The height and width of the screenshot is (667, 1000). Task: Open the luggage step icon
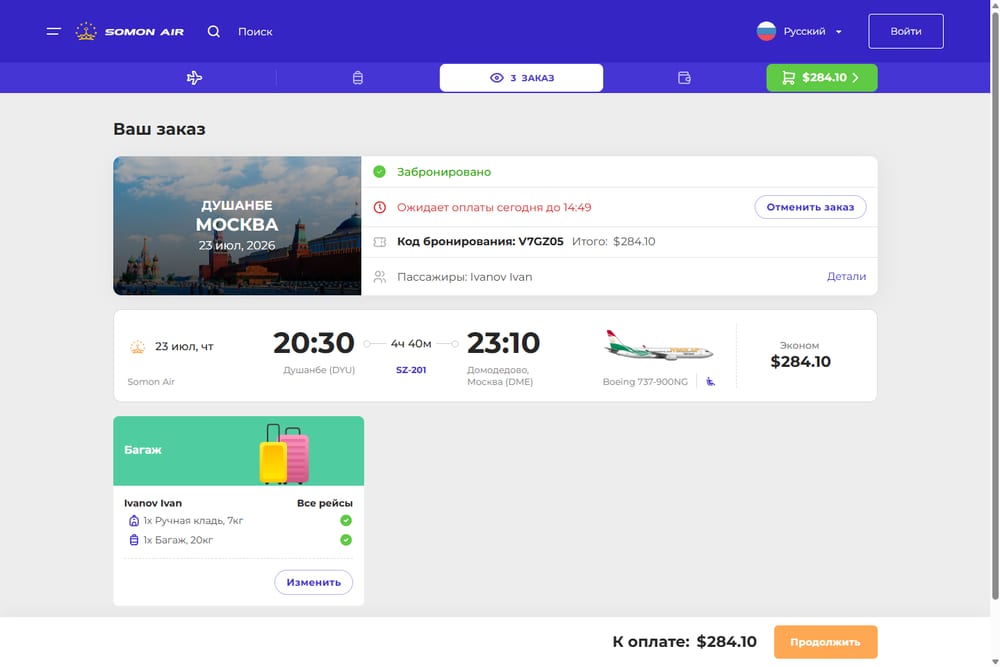pyautogui.click(x=358, y=78)
